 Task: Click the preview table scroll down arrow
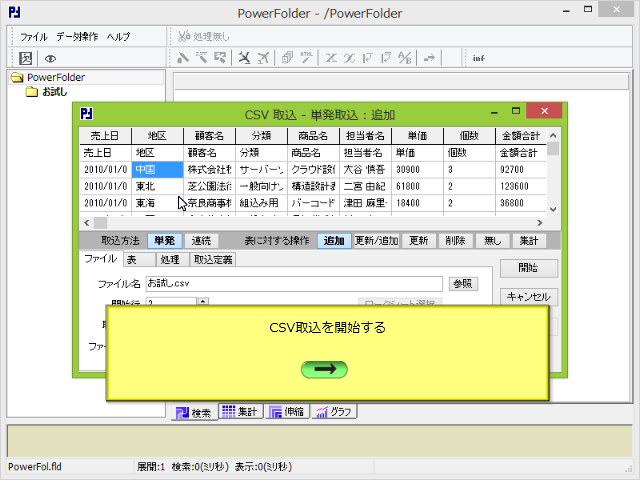[x=553, y=209]
